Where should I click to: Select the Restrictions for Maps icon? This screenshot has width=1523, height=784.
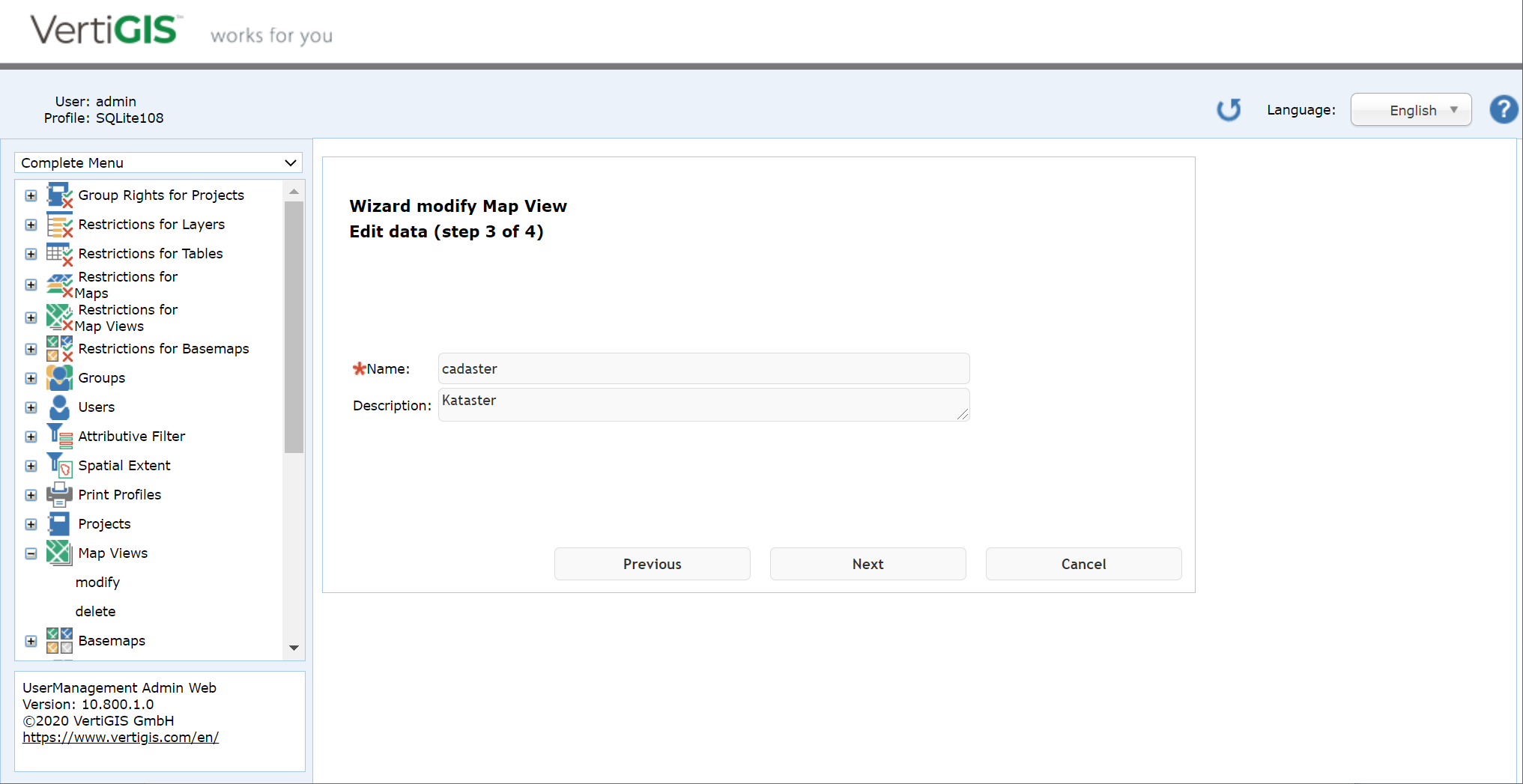(59, 284)
